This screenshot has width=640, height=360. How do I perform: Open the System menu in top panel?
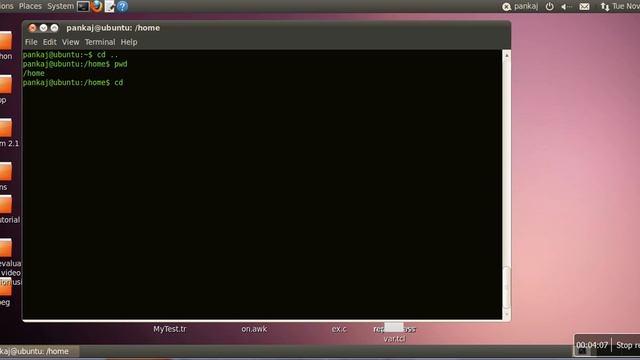pos(60,6)
